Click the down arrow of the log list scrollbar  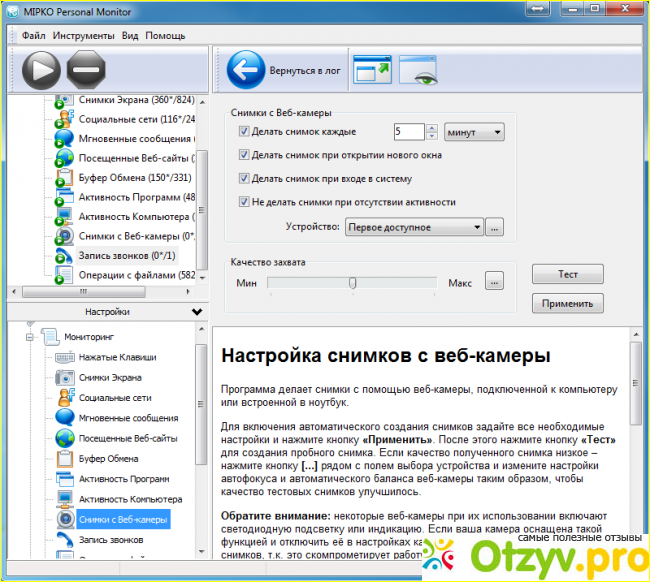pyautogui.click(x=202, y=278)
